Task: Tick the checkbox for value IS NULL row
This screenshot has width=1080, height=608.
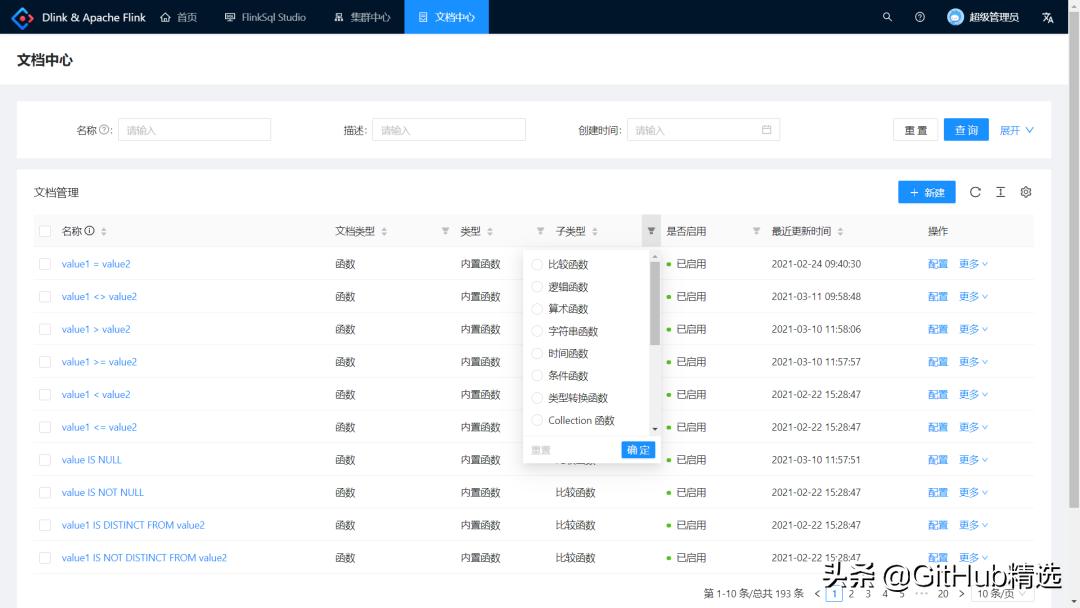Action: (44, 459)
